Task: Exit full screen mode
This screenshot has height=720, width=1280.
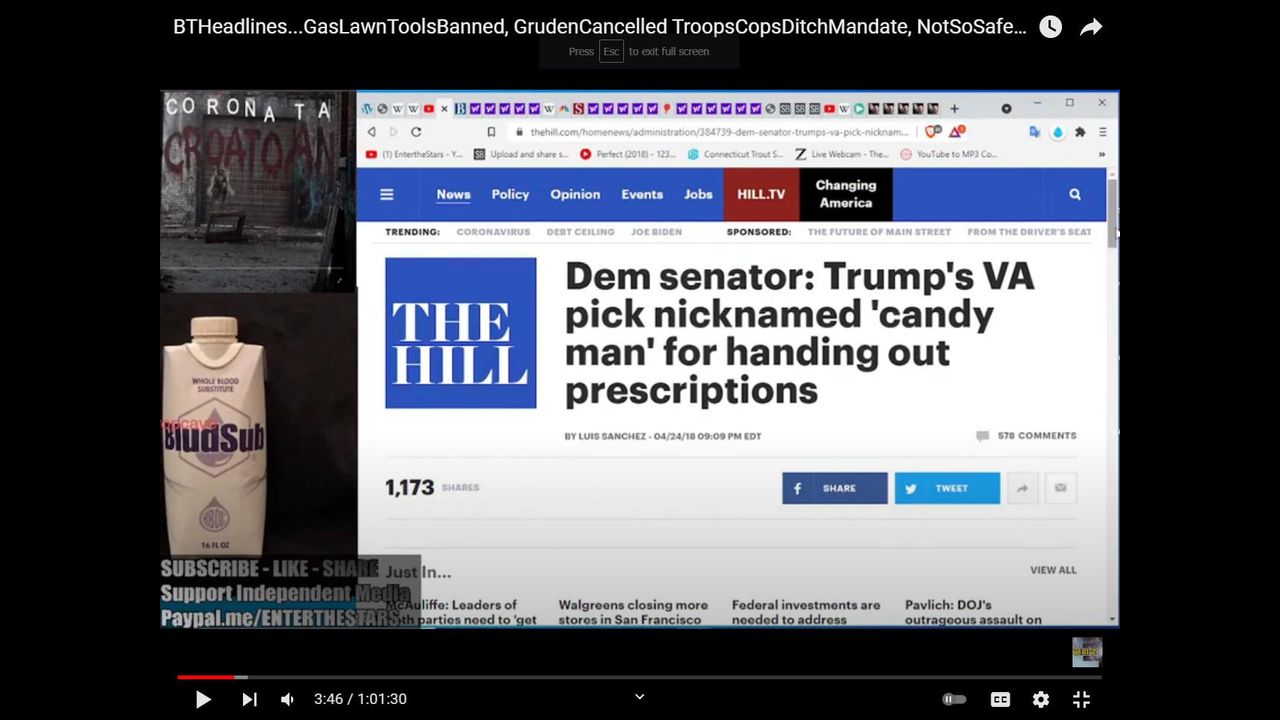Action: point(1081,700)
